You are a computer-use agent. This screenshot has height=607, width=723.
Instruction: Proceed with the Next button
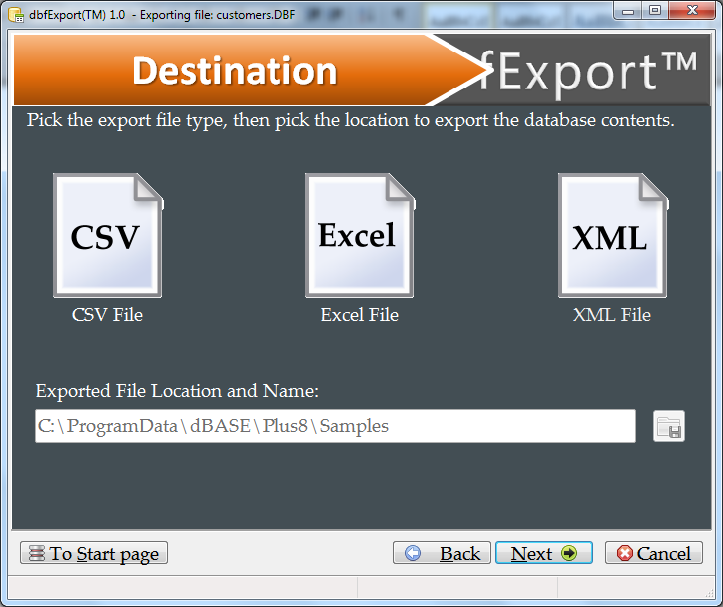pyautogui.click(x=544, y=553)
